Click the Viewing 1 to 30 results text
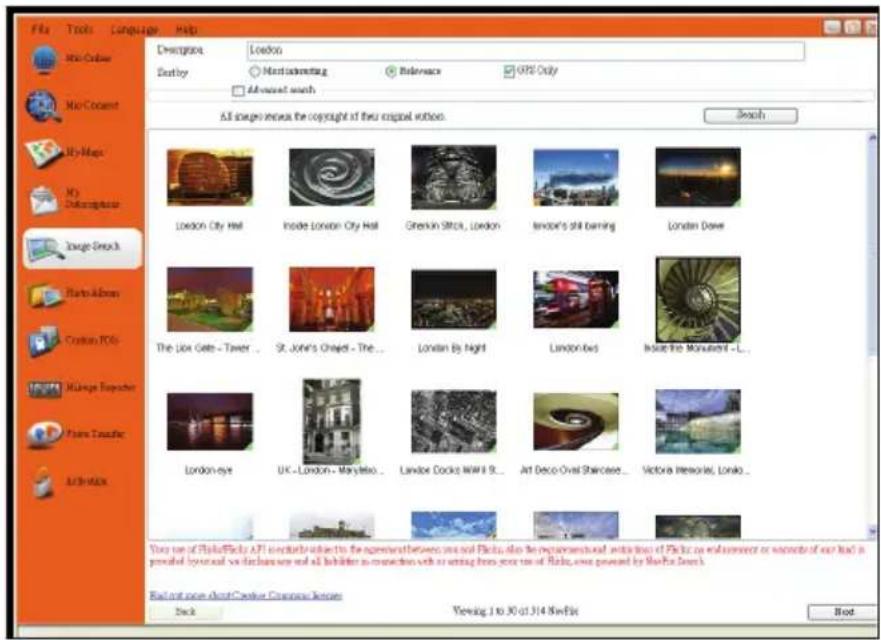881x640 pixels. pyautogui.click(x=515, y=611)
